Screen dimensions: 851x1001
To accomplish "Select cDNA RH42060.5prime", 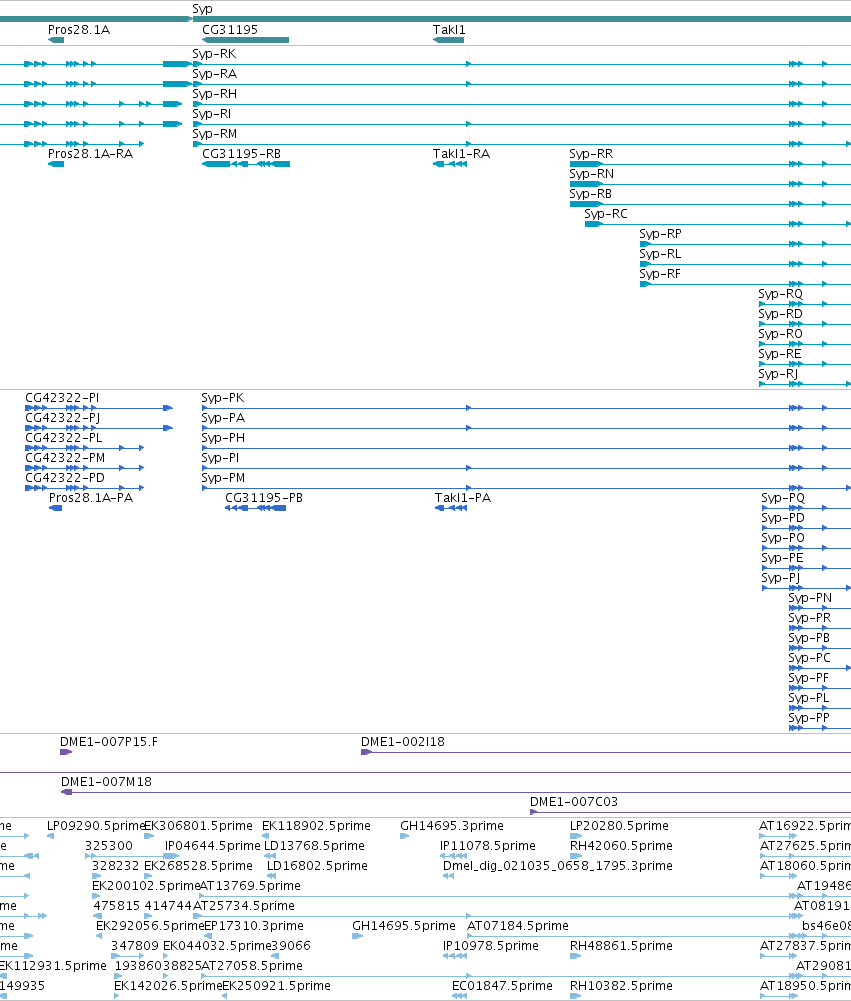I will point(621,846).
